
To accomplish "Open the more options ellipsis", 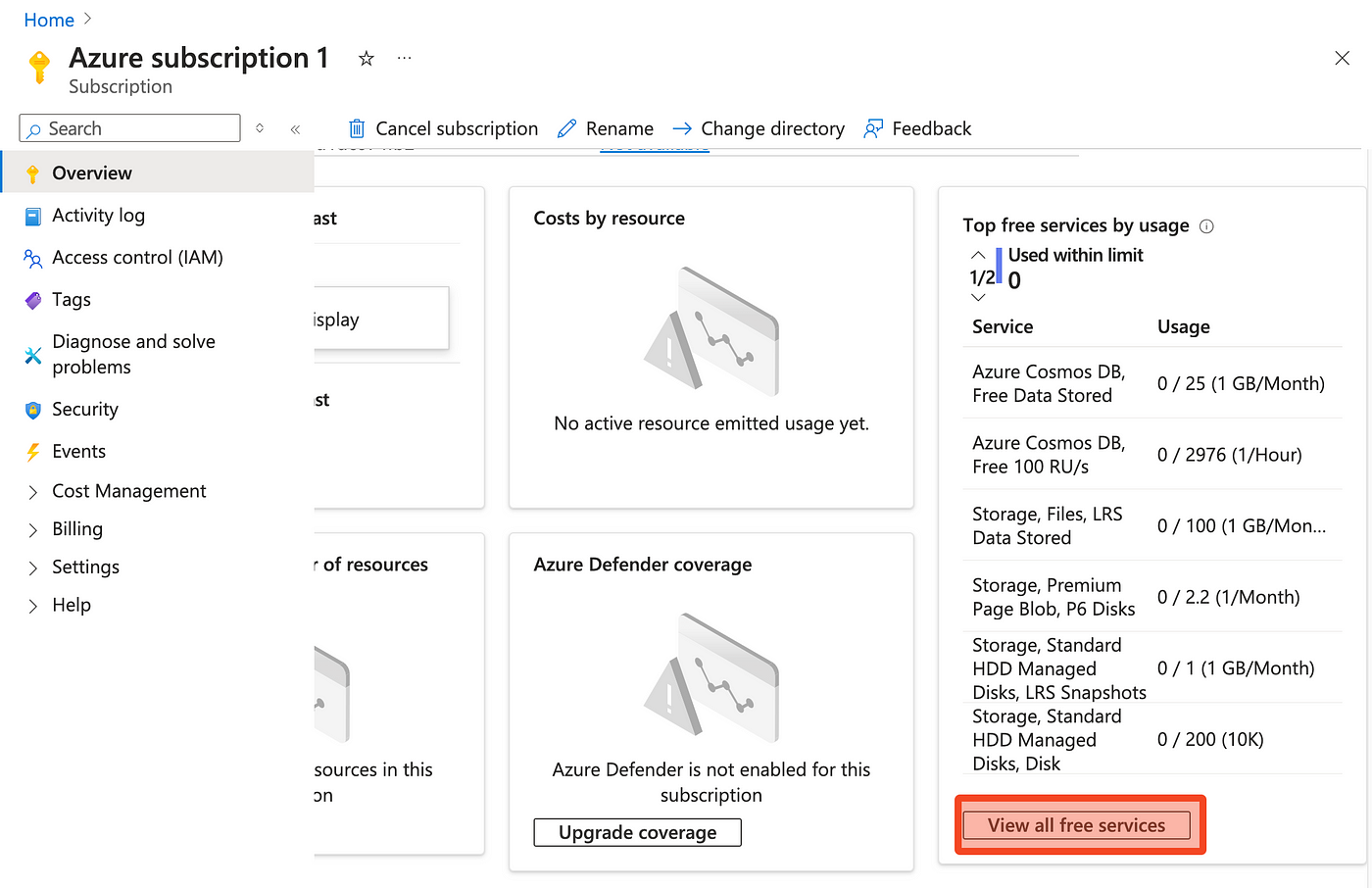I will (x=404, y=59).
